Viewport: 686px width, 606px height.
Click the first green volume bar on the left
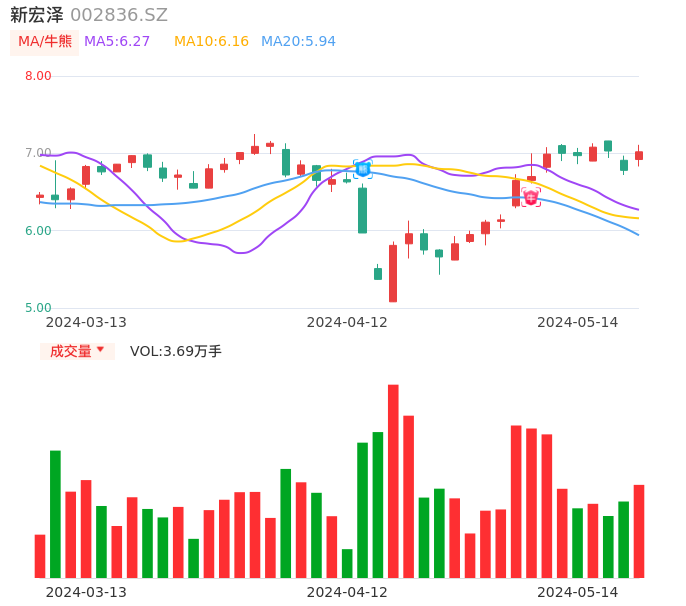coord(55,513)
